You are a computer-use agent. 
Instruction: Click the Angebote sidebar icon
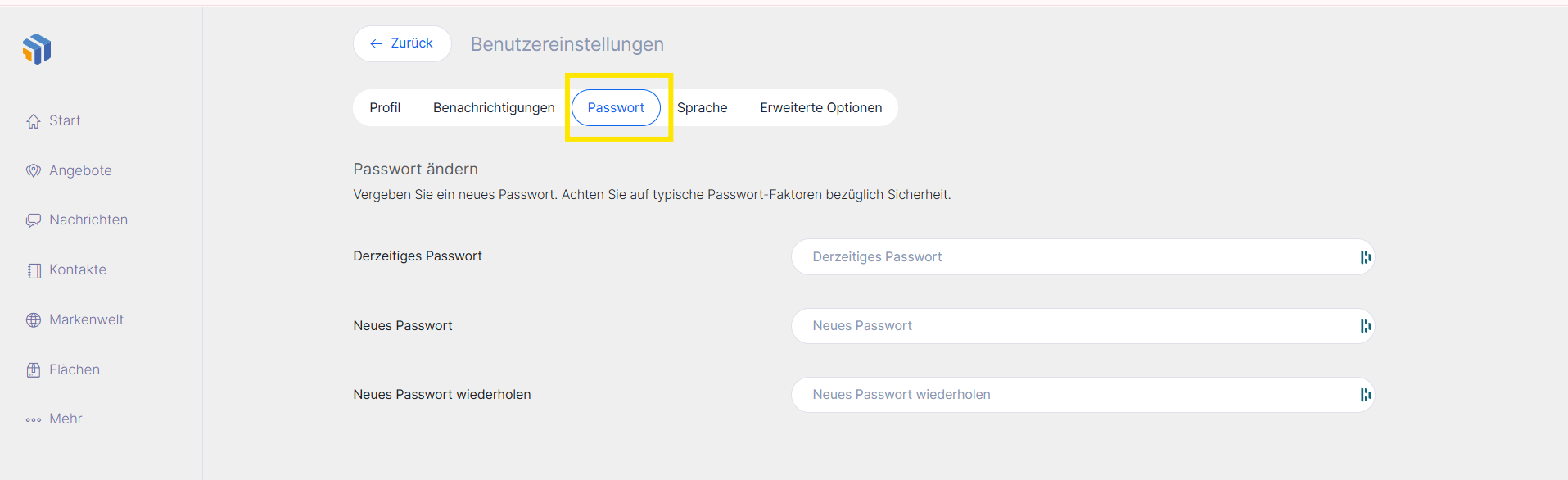[34, 171]
